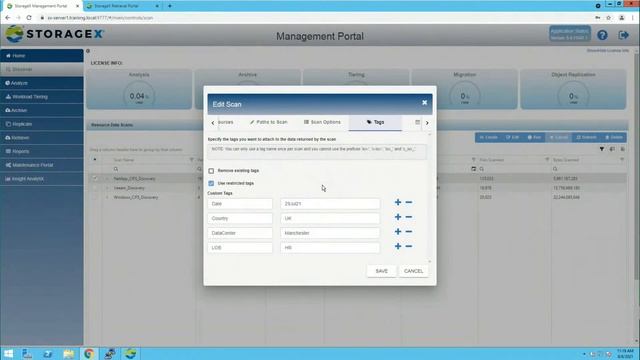Image resolution: width=640 pixels, height=360 pixels.
Task: Click the StorageX logo
Action: coord(55,34)
